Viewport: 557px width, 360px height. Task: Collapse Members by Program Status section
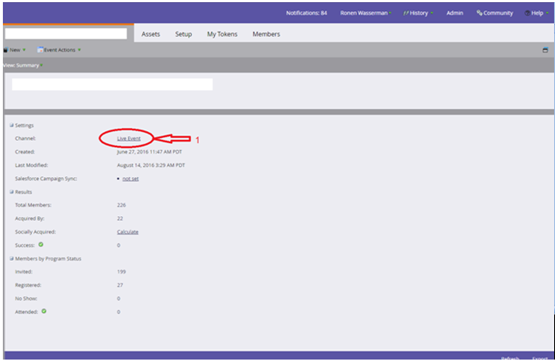[11, 258]
